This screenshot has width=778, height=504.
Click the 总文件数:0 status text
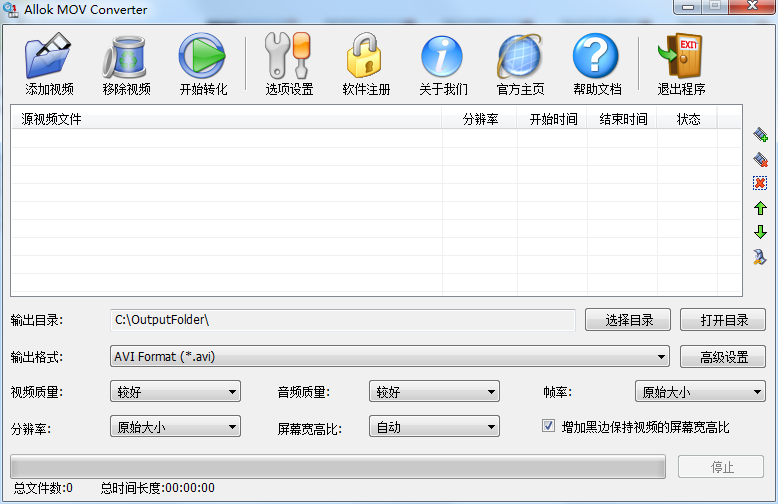coord(43,488)
